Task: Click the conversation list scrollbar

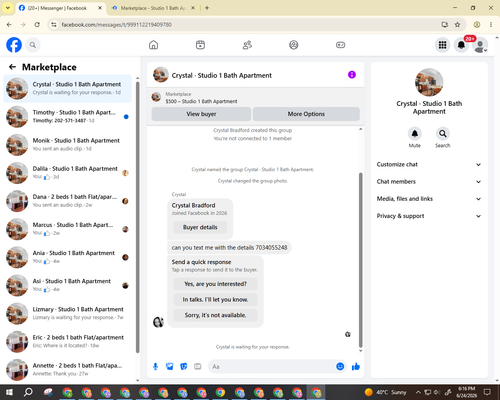Action: pyautogui.click(x=138, y=217)
